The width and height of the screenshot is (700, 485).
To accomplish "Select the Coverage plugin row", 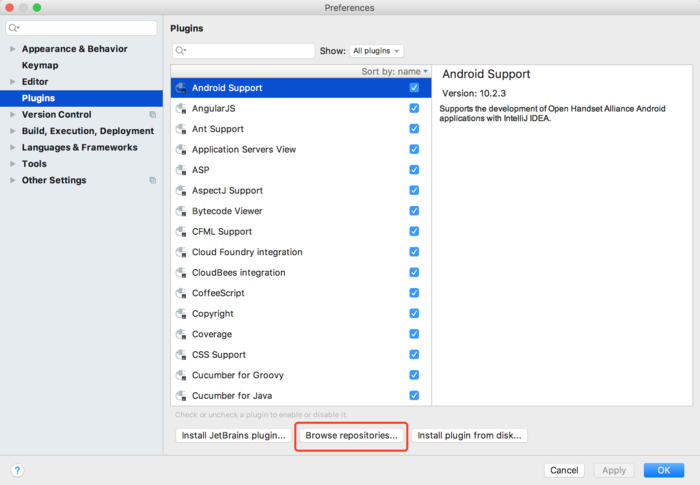I will click(x=301, y=334).
